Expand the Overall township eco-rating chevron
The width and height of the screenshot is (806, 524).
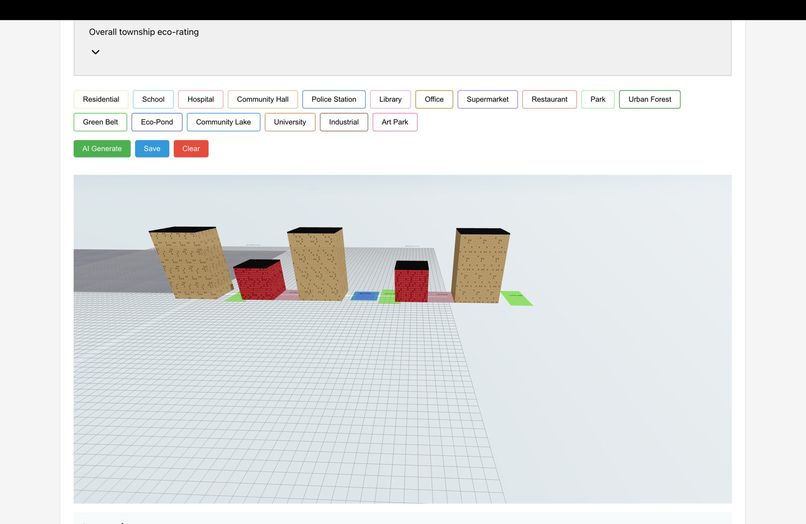point(96,52)
